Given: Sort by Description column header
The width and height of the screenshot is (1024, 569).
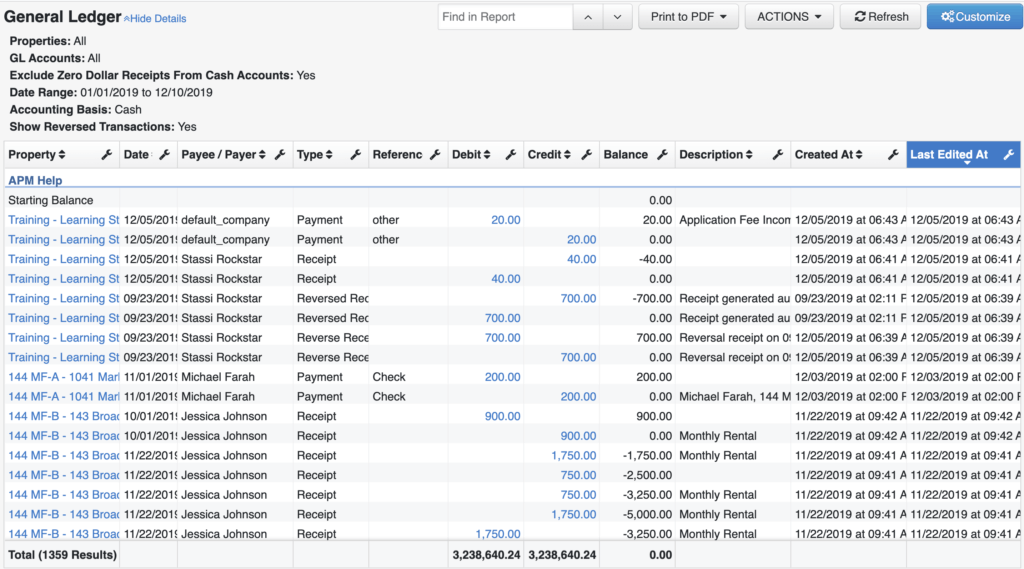Looking at the screenshot, I should click(716, 155).
